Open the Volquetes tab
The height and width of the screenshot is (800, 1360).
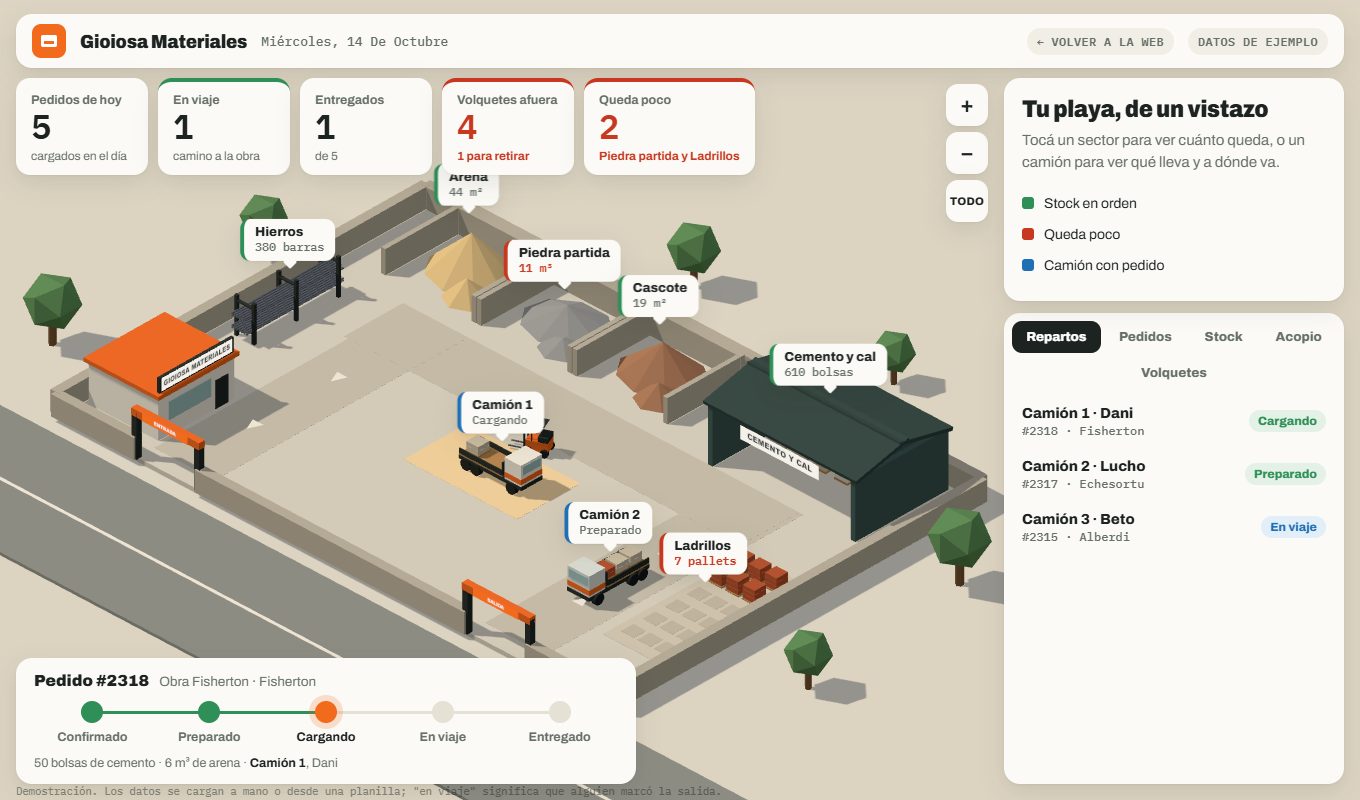pyautogui.click(x=1174, y=373)
